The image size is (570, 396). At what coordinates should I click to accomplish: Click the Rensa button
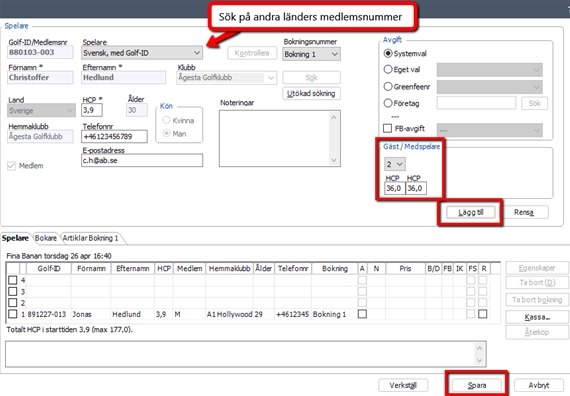click(x=523, y=212)
